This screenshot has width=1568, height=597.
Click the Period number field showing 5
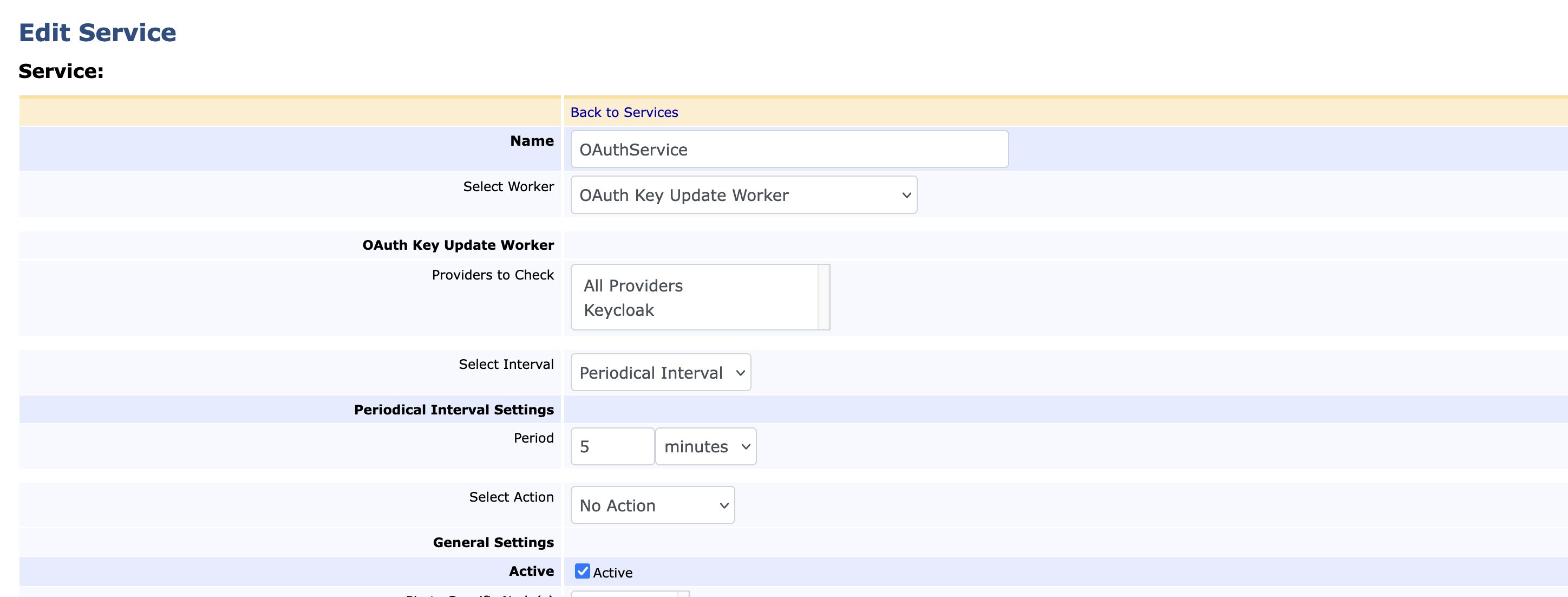(612, 446)
